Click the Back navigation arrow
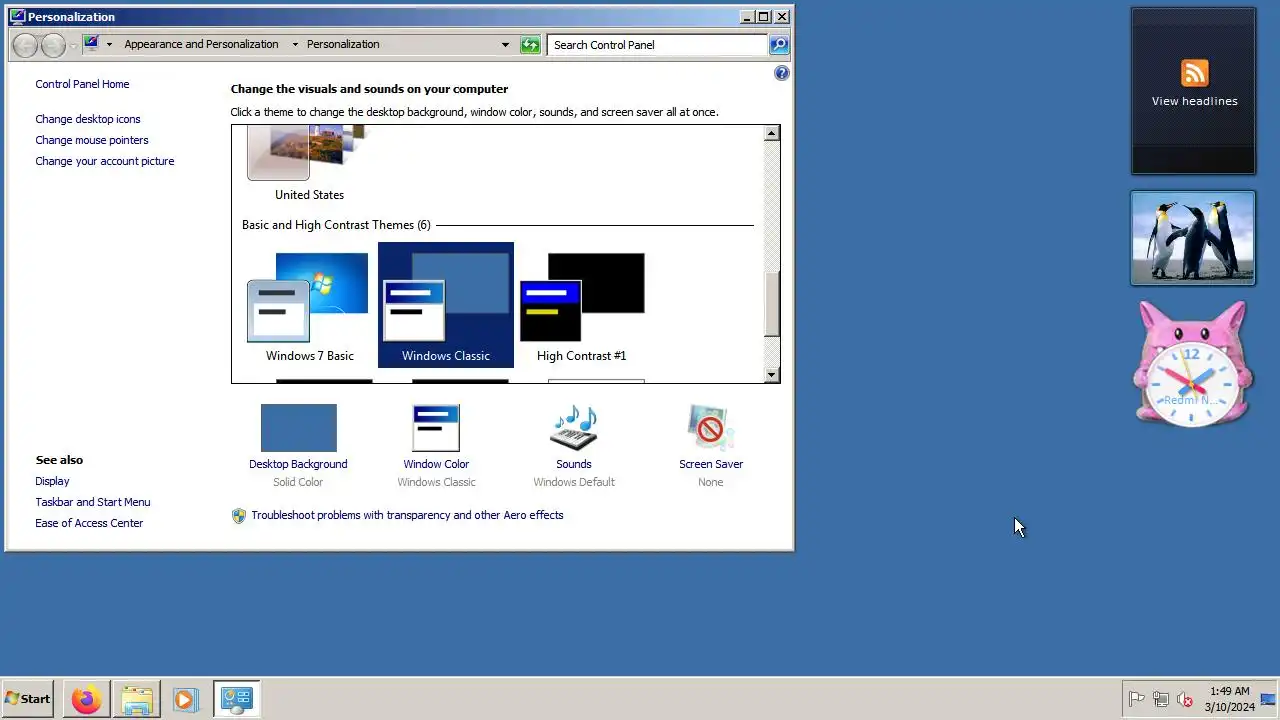 coord(26,44)
